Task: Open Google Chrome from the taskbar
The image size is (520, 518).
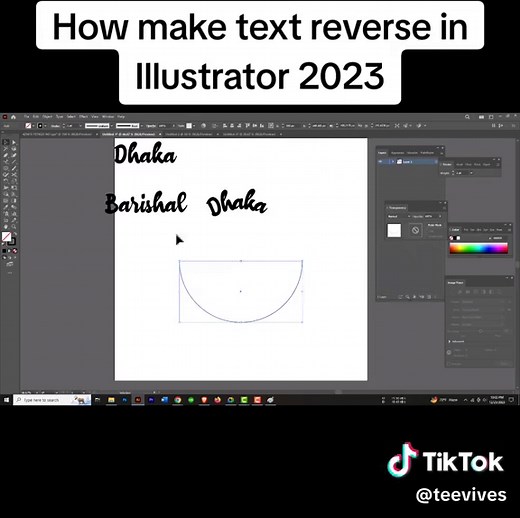Action: 178,400
